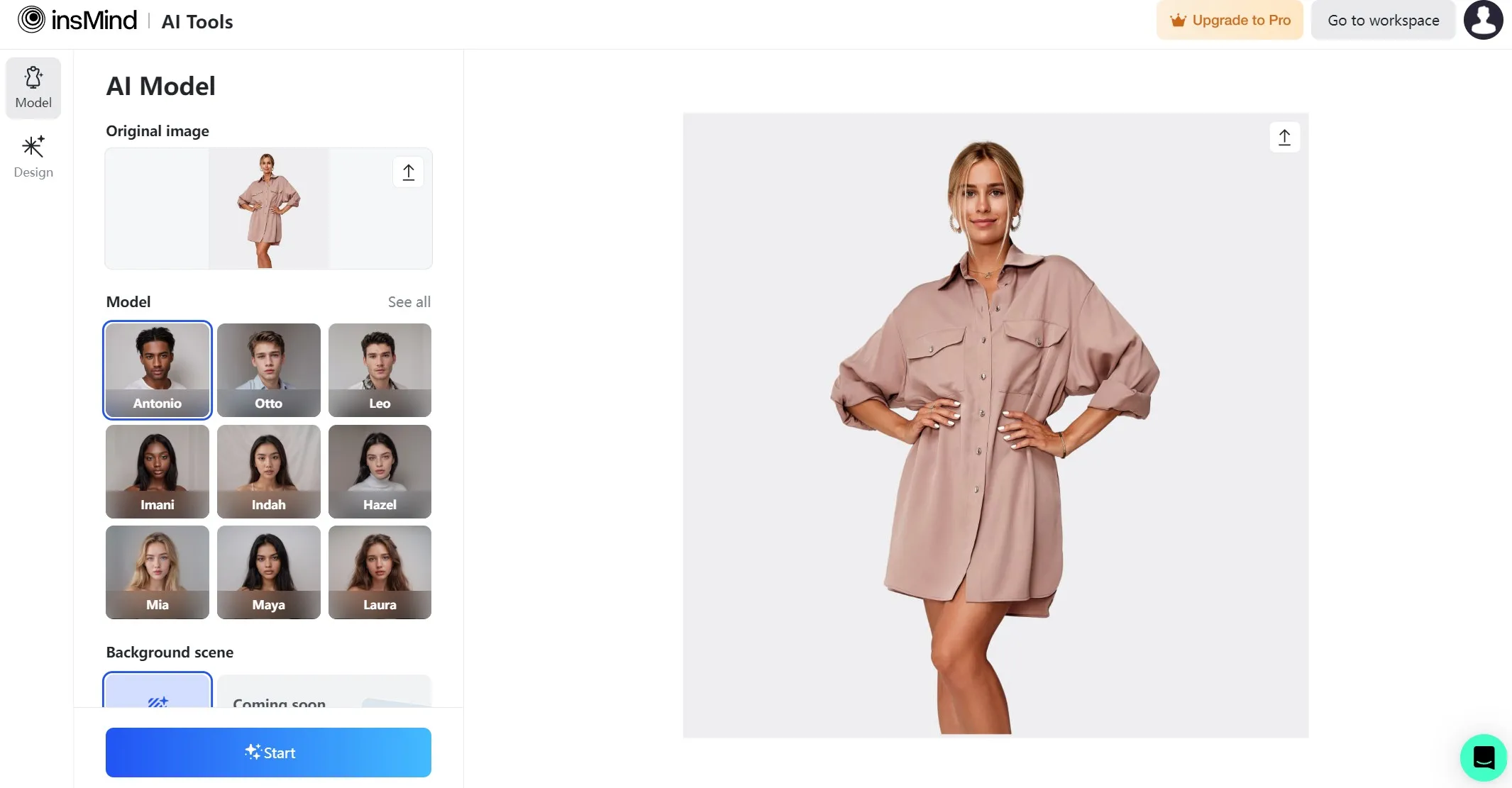
Task: Select Hazel AI model avatar
Action: tap(379, 471)
